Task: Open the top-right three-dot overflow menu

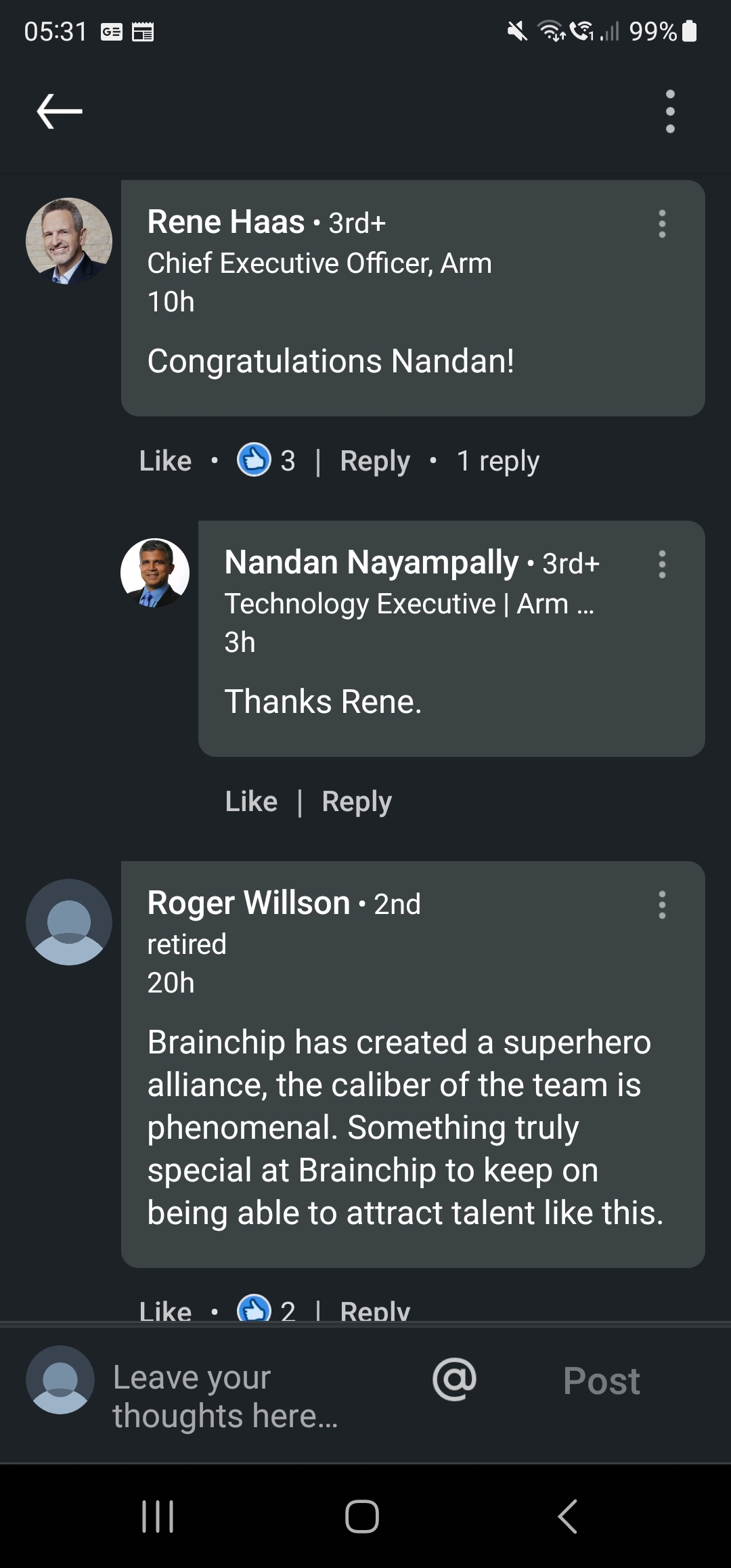Action: click(670, 112)
